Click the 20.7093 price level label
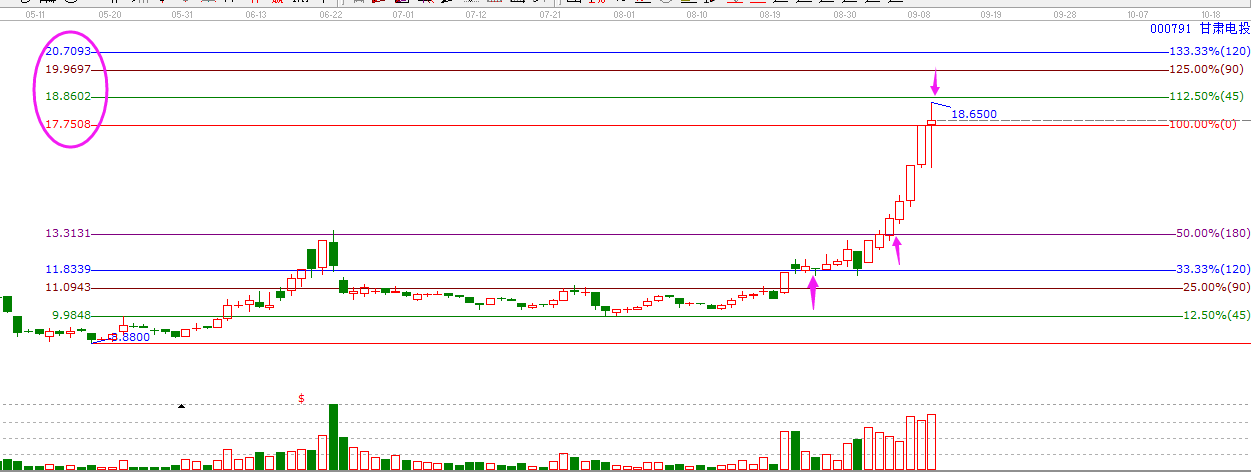 [68, 51]
